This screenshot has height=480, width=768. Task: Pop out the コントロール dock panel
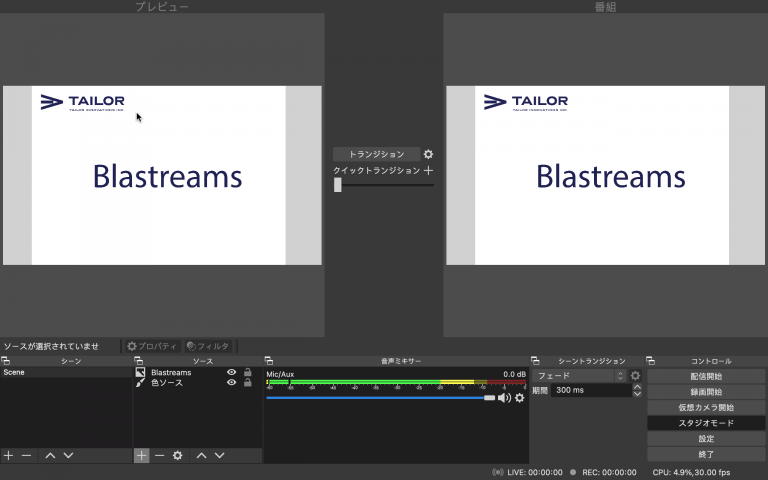(650, 361)
